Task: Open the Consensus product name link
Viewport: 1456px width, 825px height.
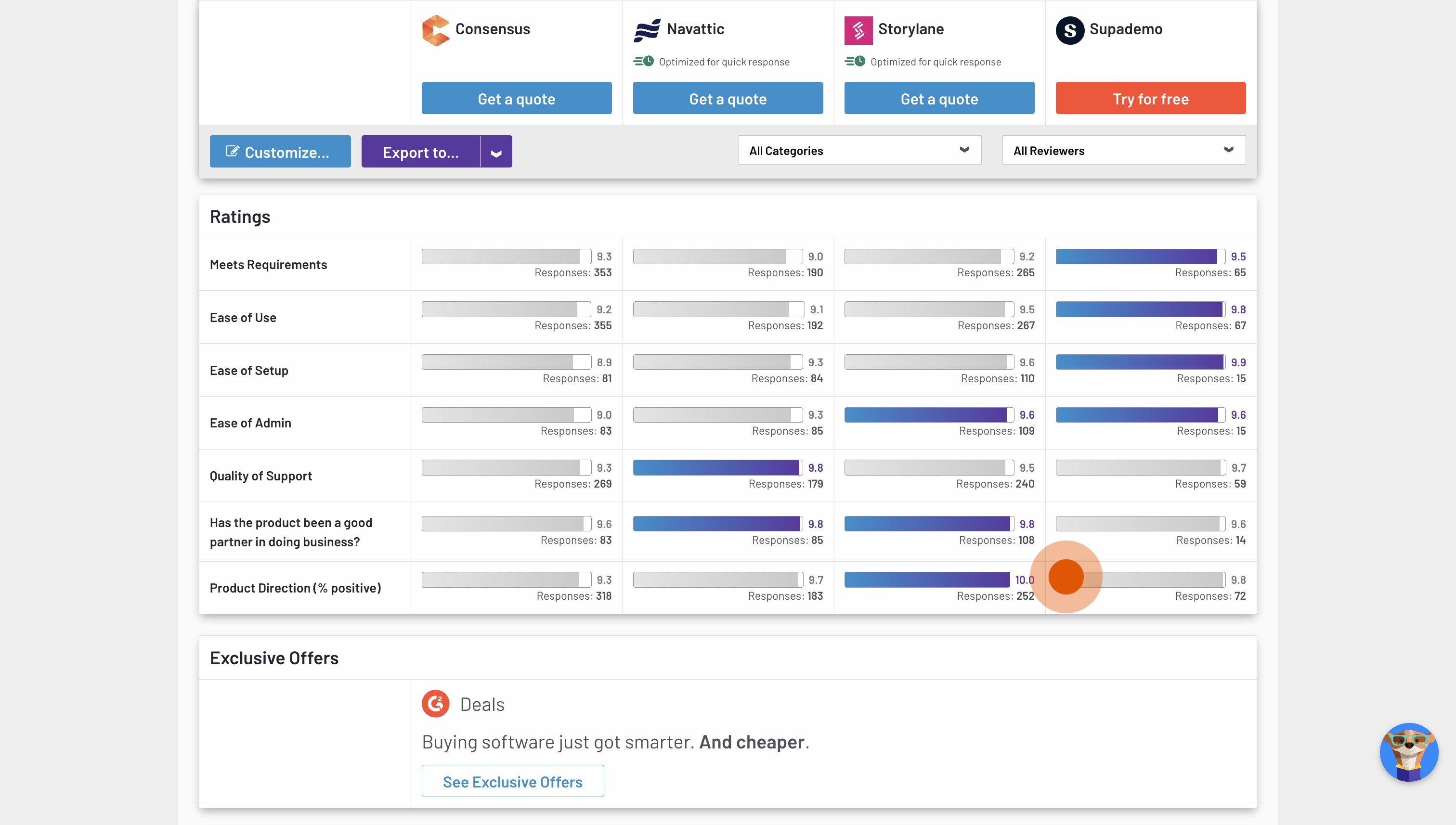Action: pos(493,29)
